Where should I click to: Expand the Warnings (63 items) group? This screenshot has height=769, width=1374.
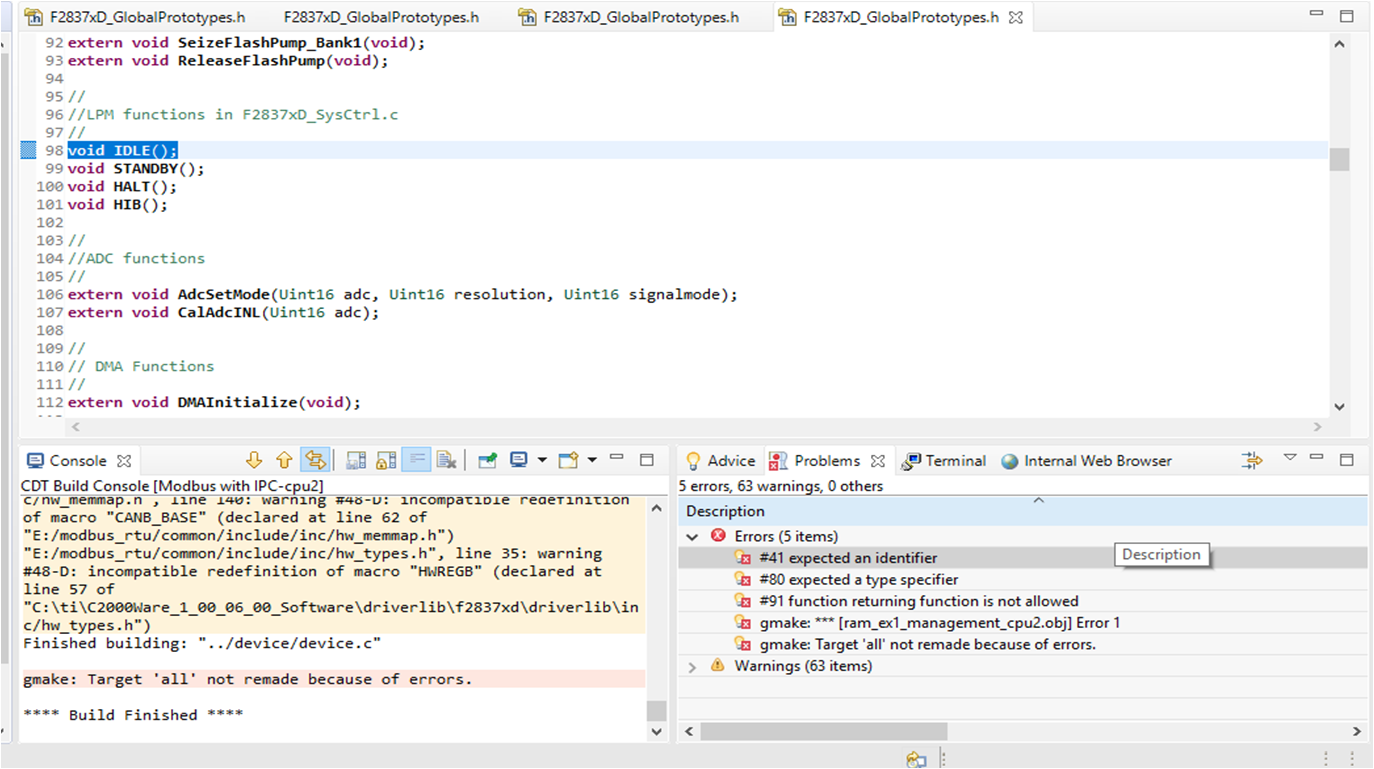(x=692, y=665)
